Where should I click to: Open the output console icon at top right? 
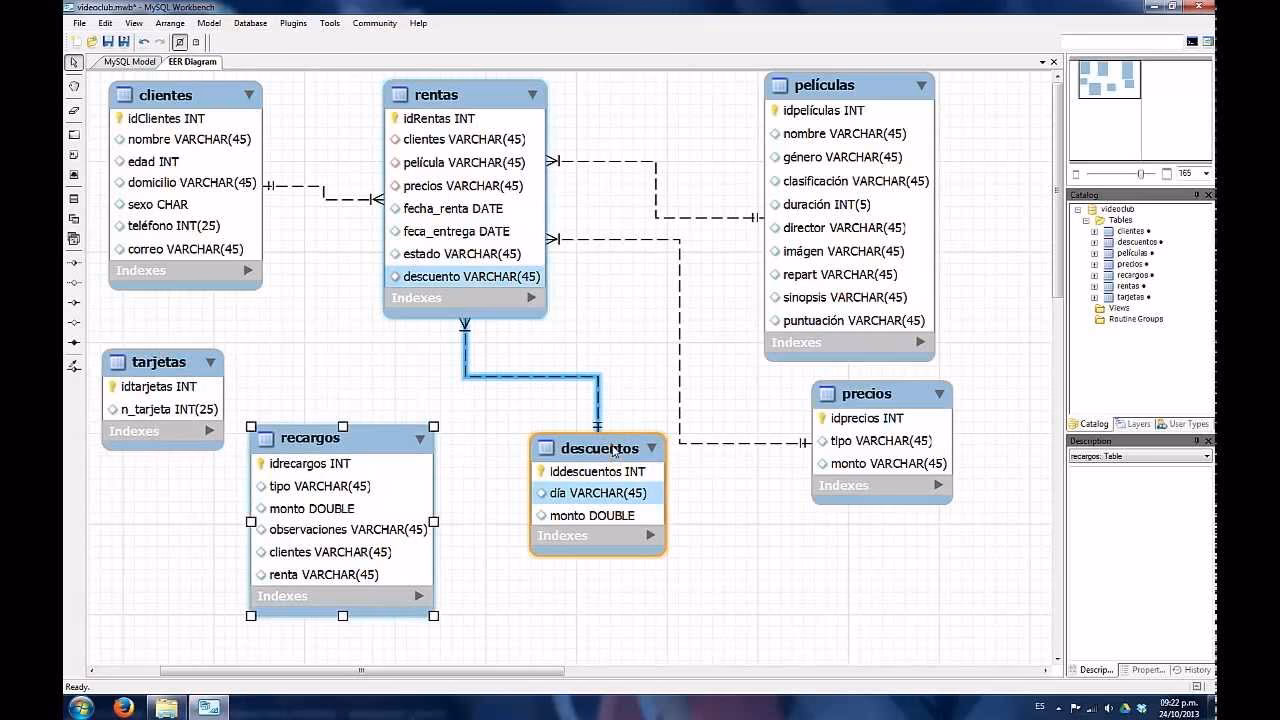pos(1192,42)
